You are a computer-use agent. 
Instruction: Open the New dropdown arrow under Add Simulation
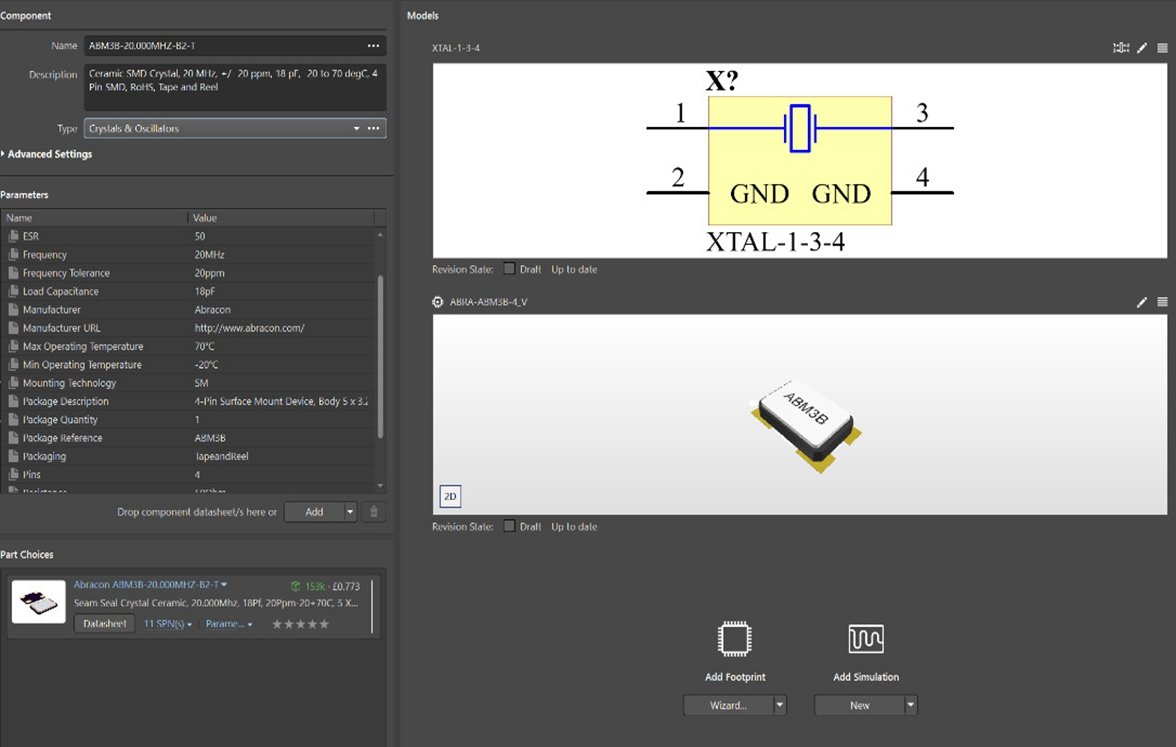click(x=910, y=705)
